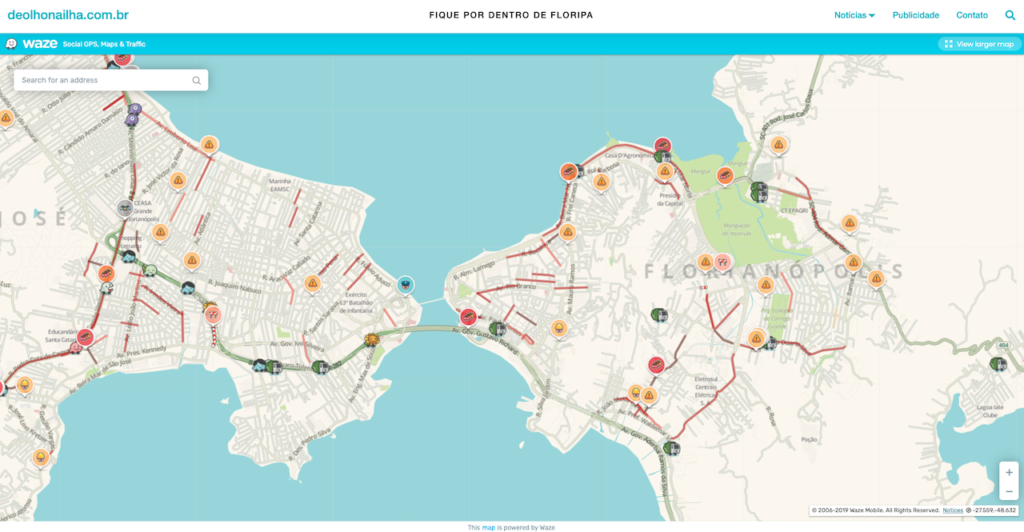This screenshot has height=532, width=1024.
Task: Click the CEASA Grande Florianópolis map marker
Action: 124,207
